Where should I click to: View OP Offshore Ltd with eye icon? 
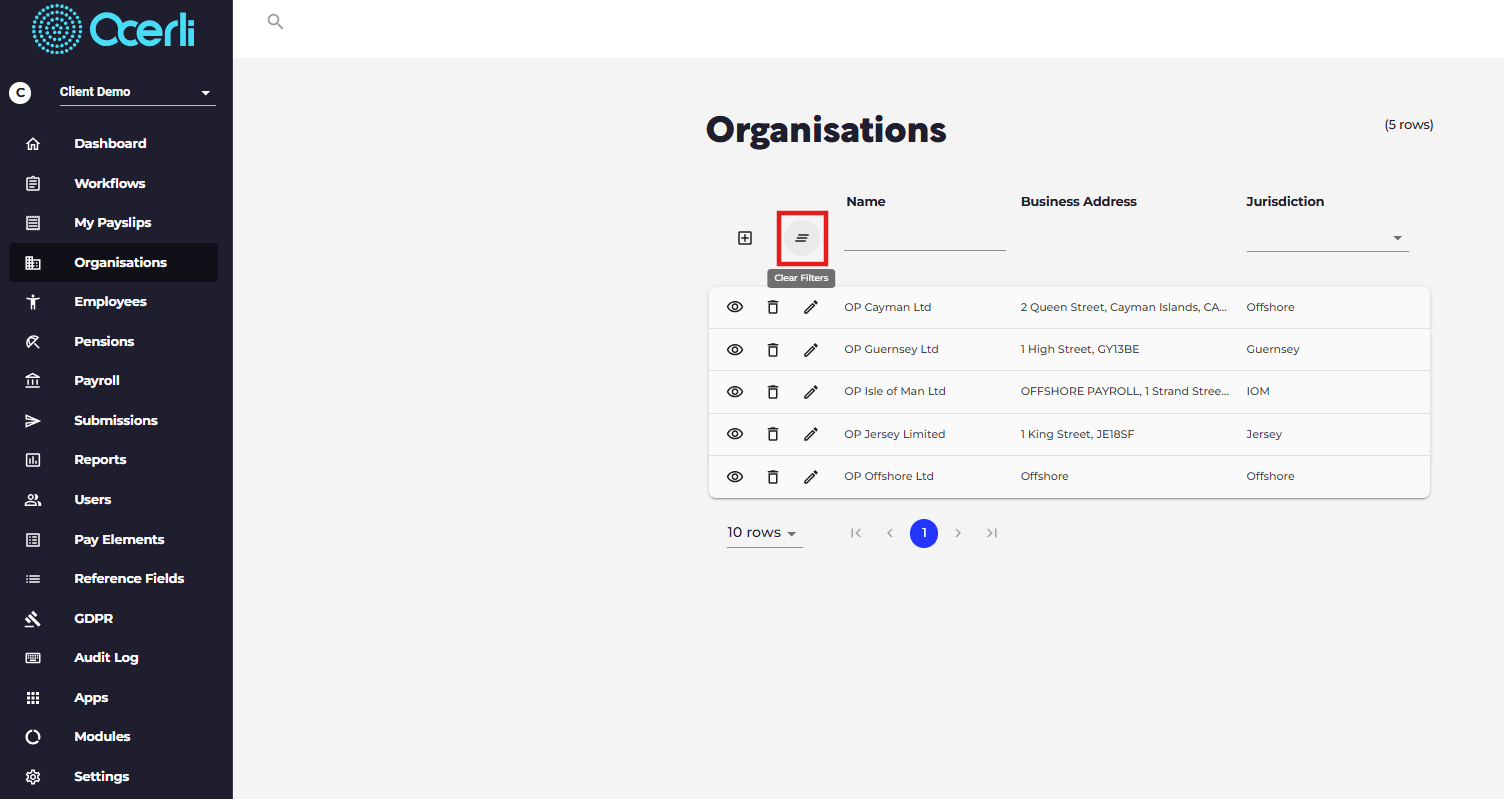coord(735,477)
